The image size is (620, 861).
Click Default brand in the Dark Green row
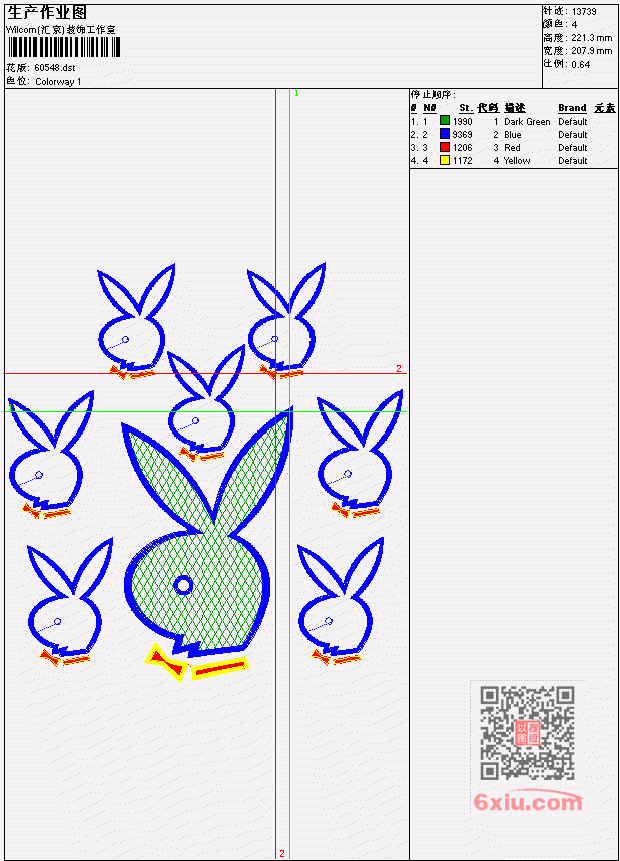tap(573, 121)
